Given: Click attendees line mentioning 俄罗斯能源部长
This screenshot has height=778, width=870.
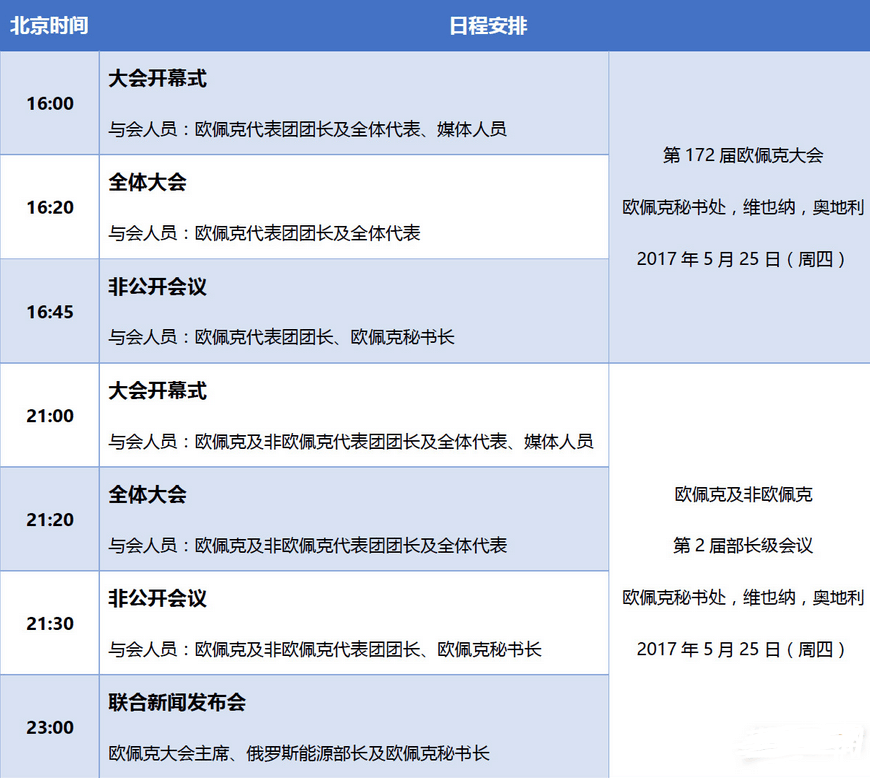Looking at the screenshot, I should coord(299,753).
